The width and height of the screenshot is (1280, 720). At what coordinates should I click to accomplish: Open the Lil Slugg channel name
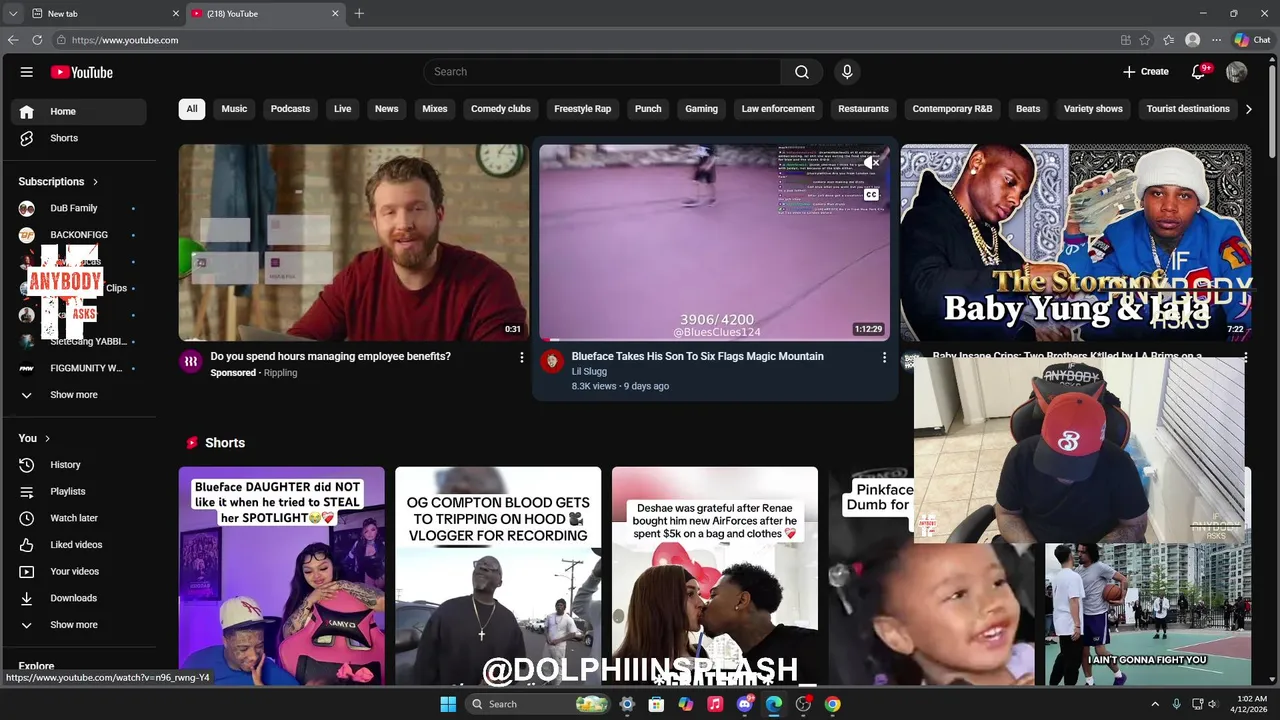589,372
